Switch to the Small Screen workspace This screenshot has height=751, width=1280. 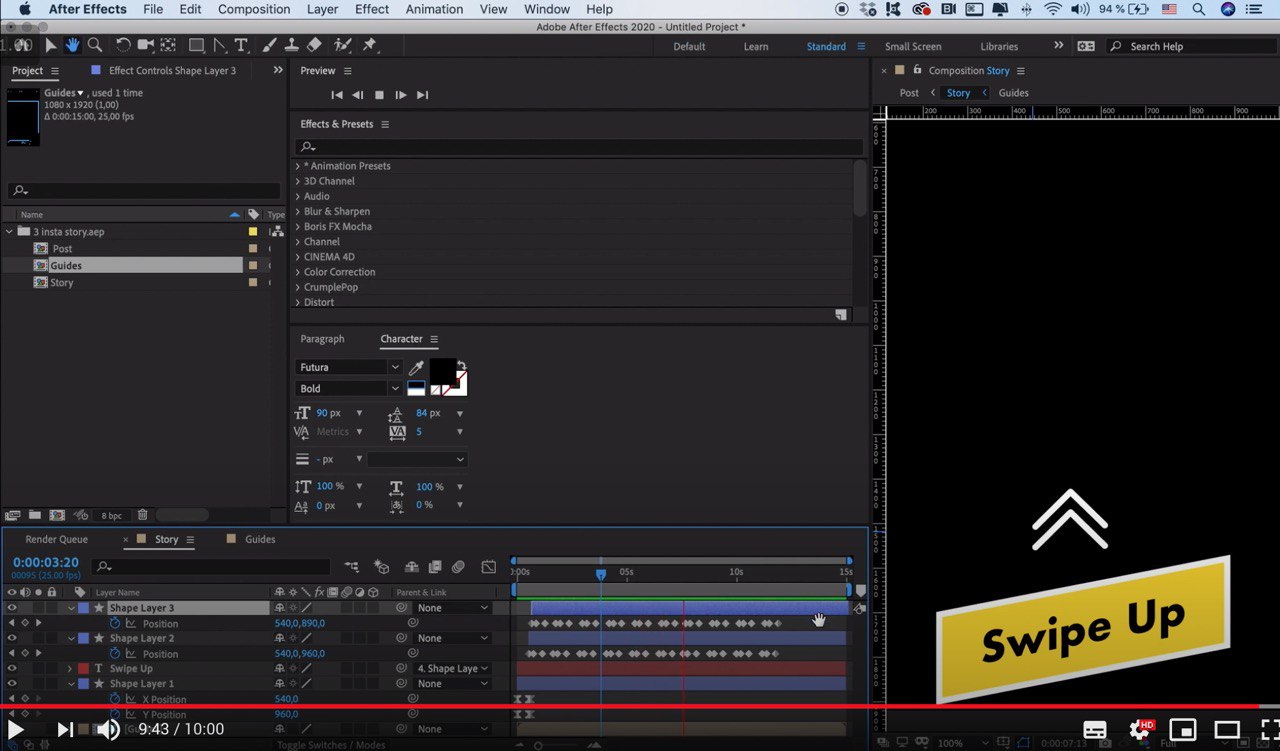912,46
